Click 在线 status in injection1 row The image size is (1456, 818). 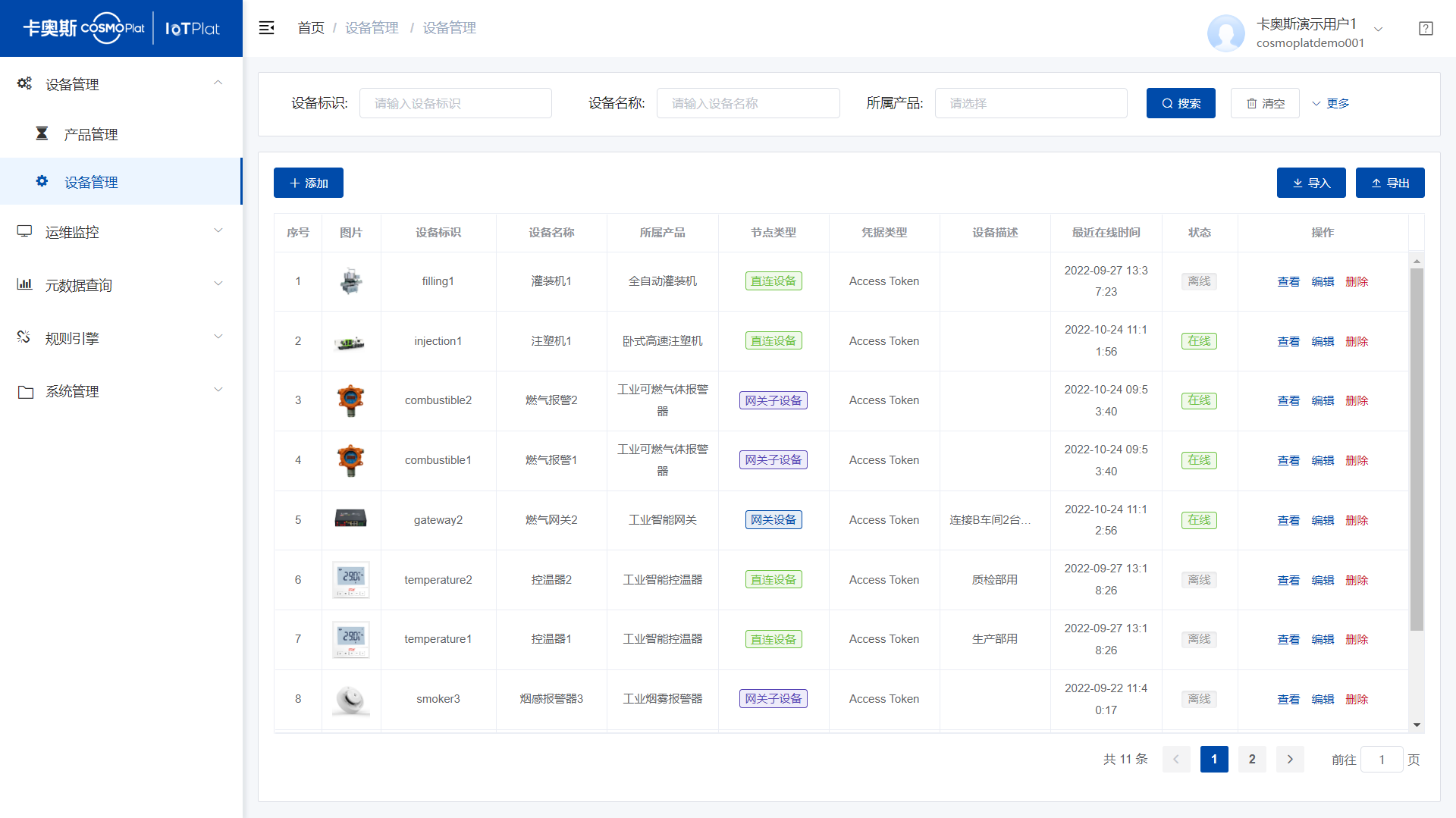point(1199,341)
